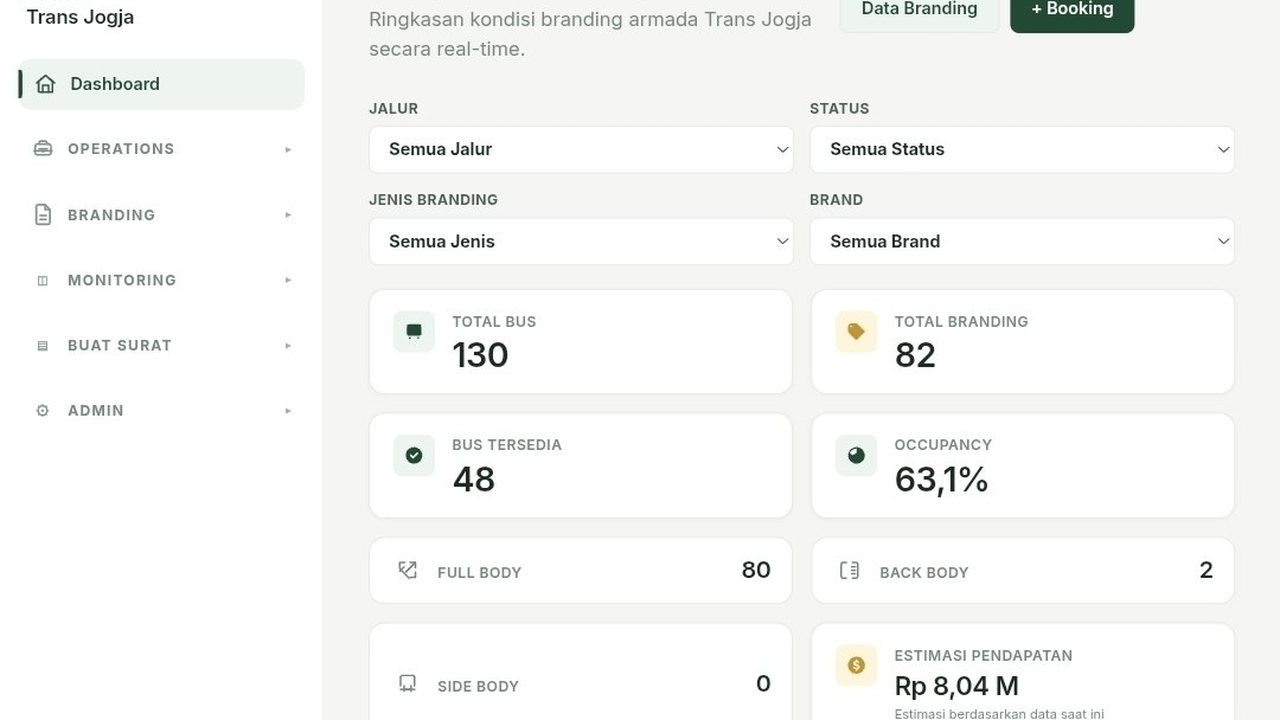Screen dimensions: 1280x720
Task: Open the Semua Status dropdown
Action: tap(1022, 149)
